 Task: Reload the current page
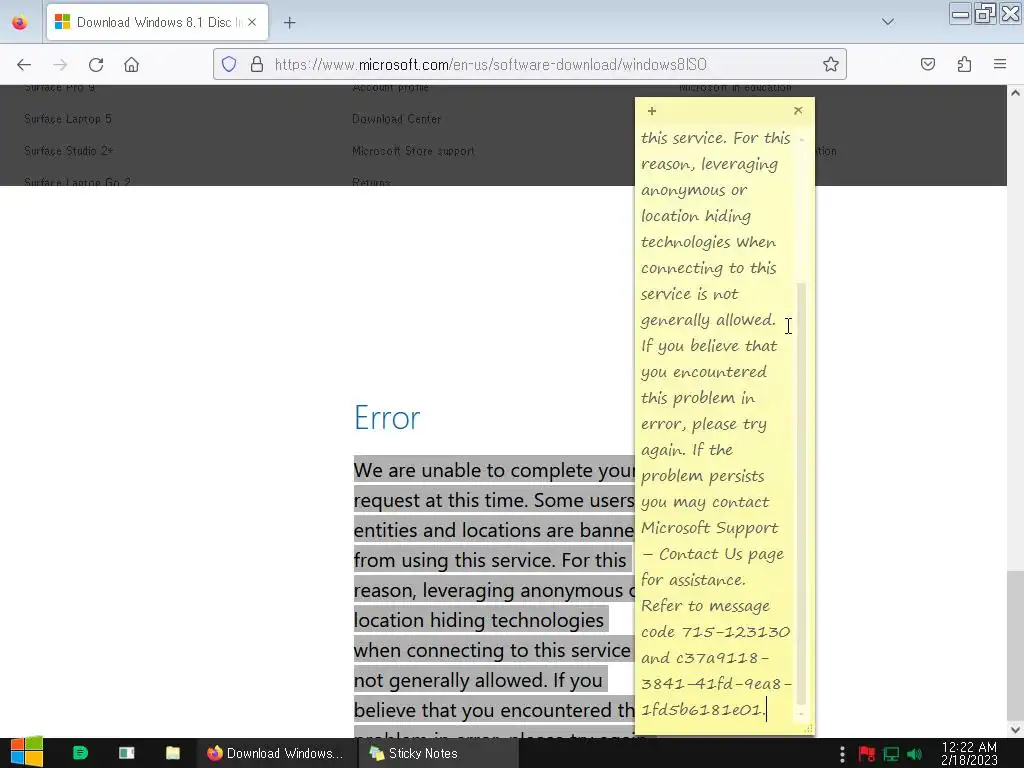coord(96,65)
